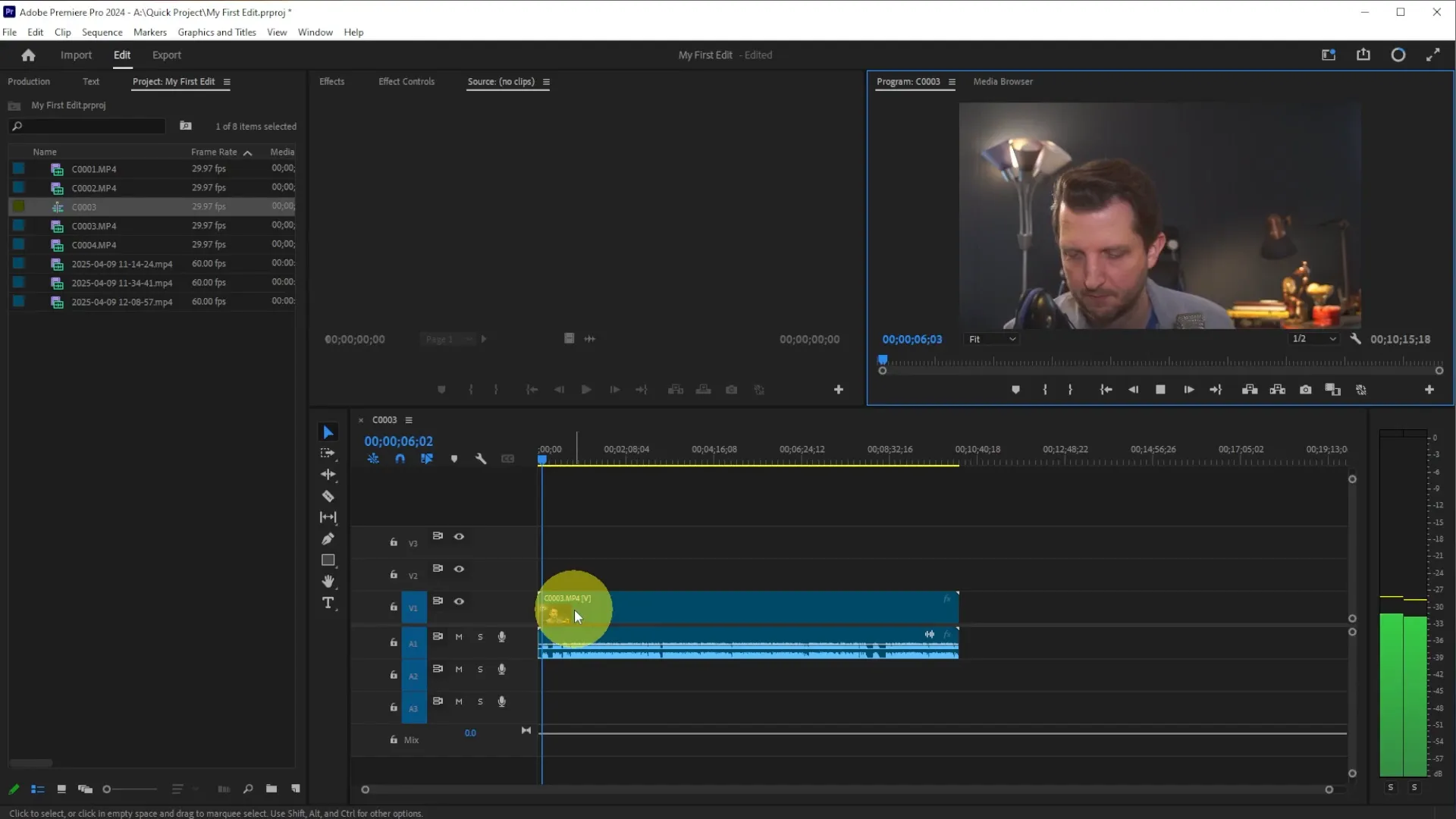
Task: Click Export Frame camera in Program monitor
Action: 1305,390
